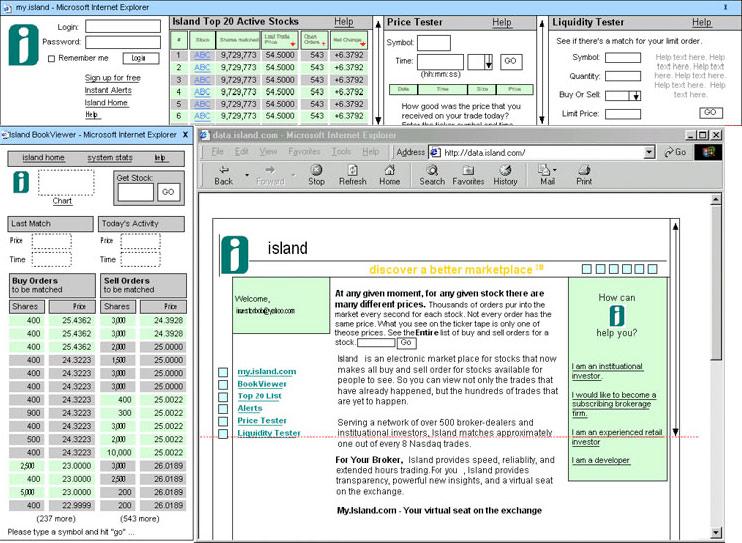Click the Login text field

pos(123,26)
